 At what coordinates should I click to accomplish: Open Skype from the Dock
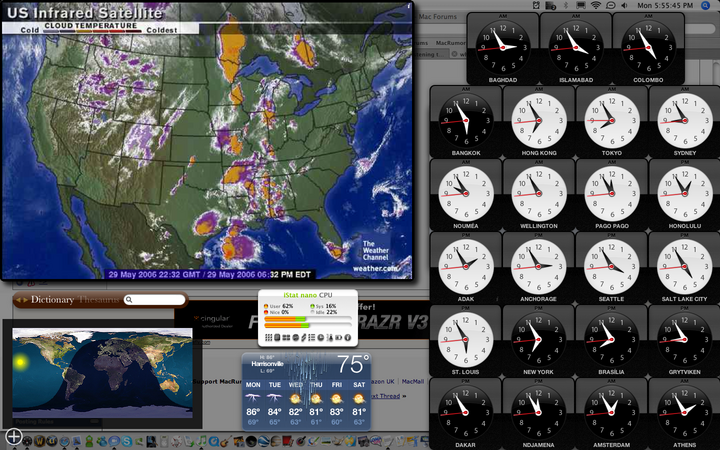coord(127,441)
